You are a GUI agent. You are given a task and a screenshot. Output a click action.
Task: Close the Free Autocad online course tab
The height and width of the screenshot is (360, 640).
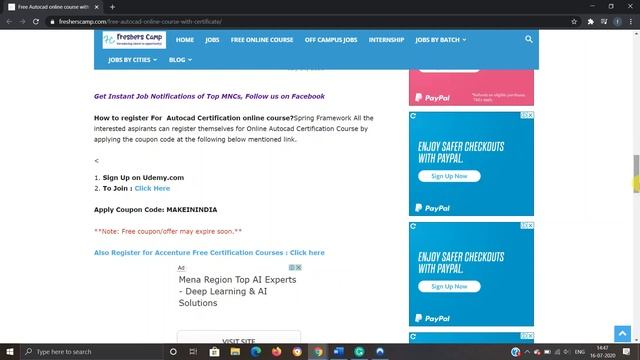(97, 7)
